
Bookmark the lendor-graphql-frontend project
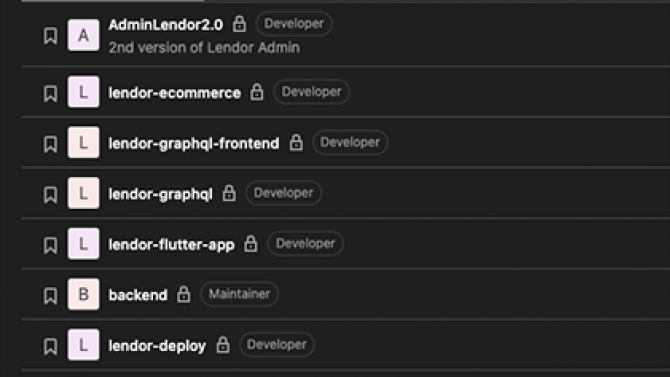coord(50,144)
